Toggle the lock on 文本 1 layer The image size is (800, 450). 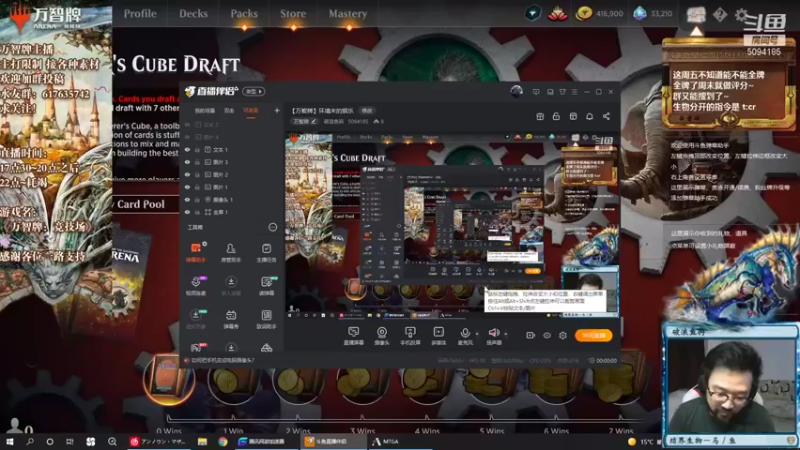point(197,149)
